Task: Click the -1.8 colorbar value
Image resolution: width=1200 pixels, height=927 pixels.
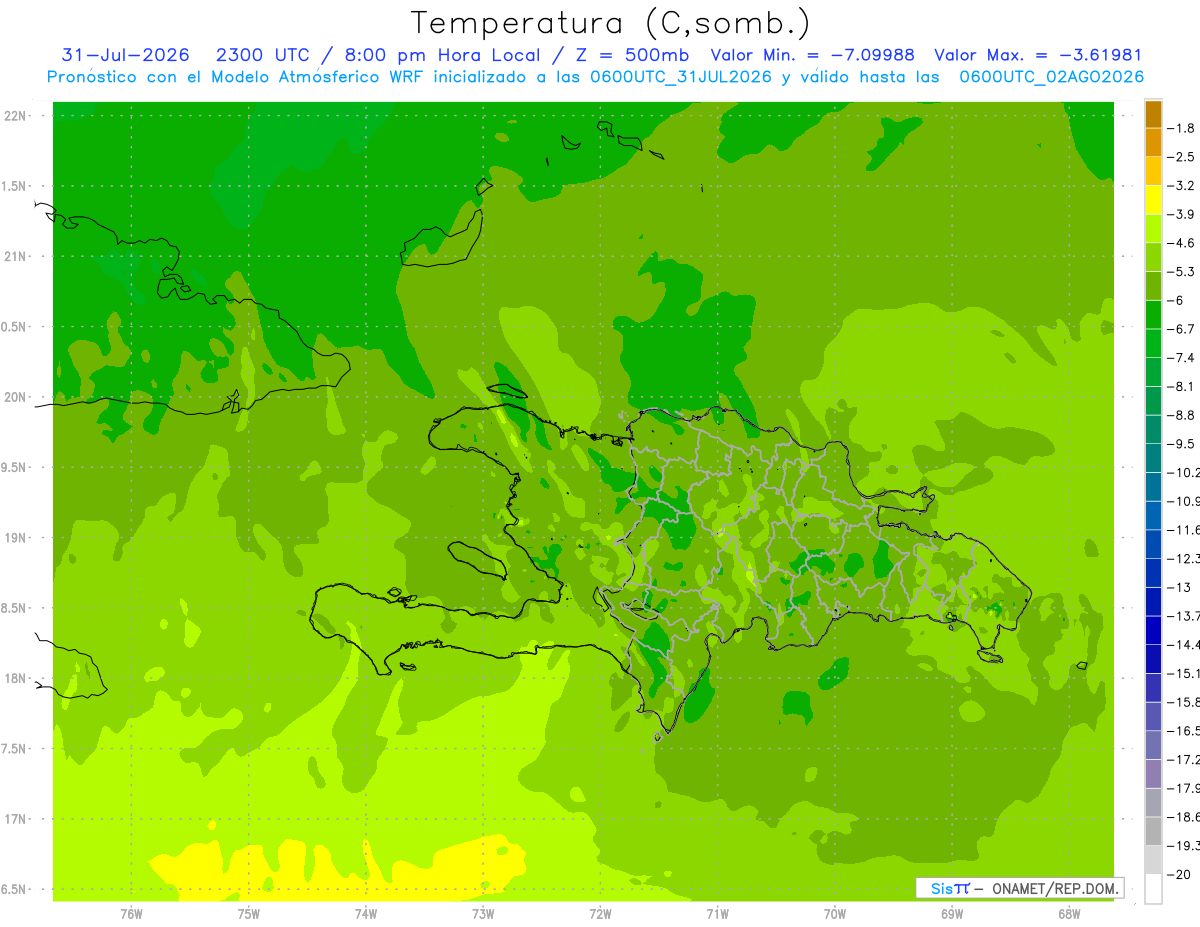Action: (1183, 128)
